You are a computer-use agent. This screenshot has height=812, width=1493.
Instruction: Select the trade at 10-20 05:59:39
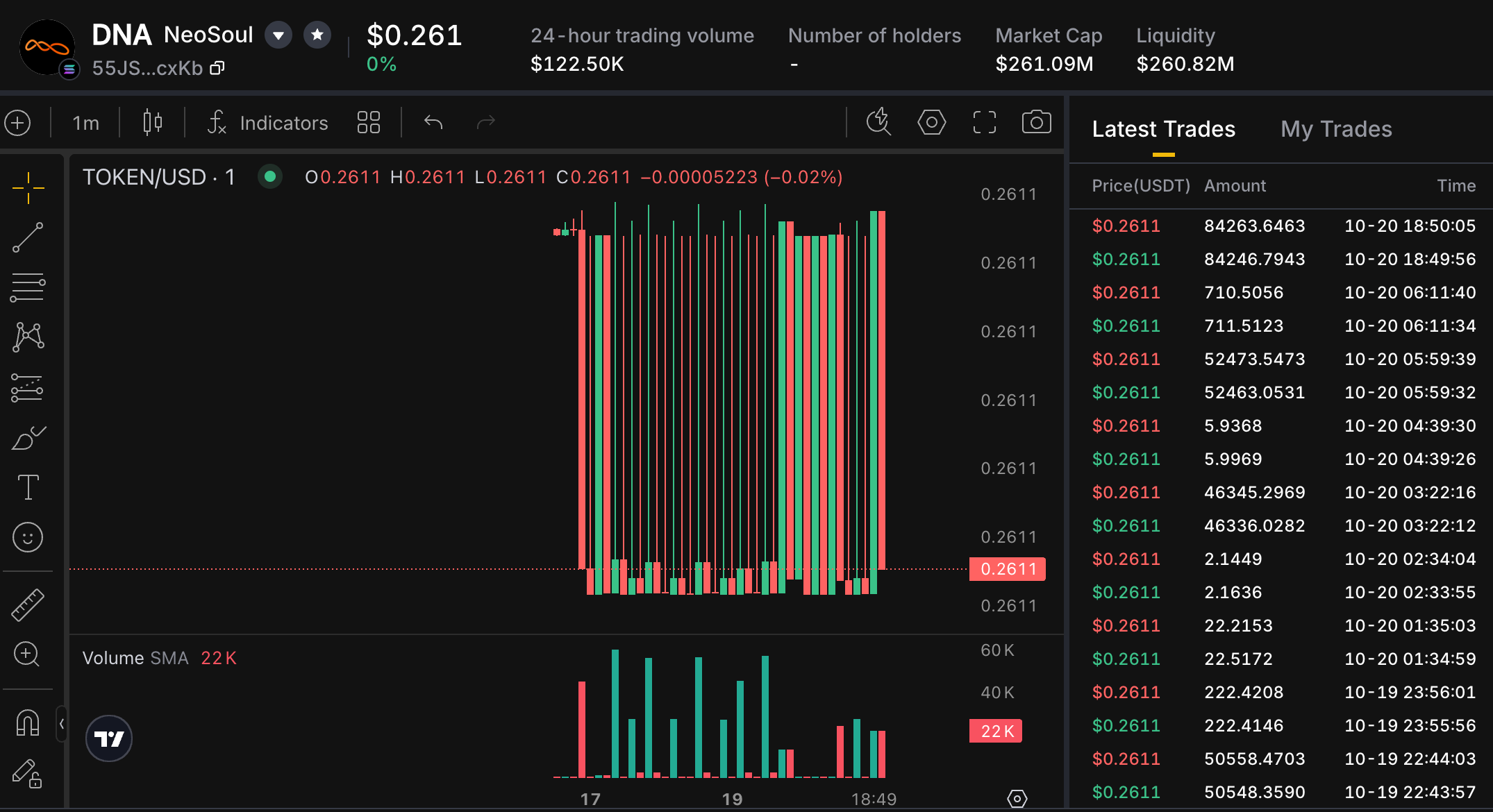[1283, 359]
